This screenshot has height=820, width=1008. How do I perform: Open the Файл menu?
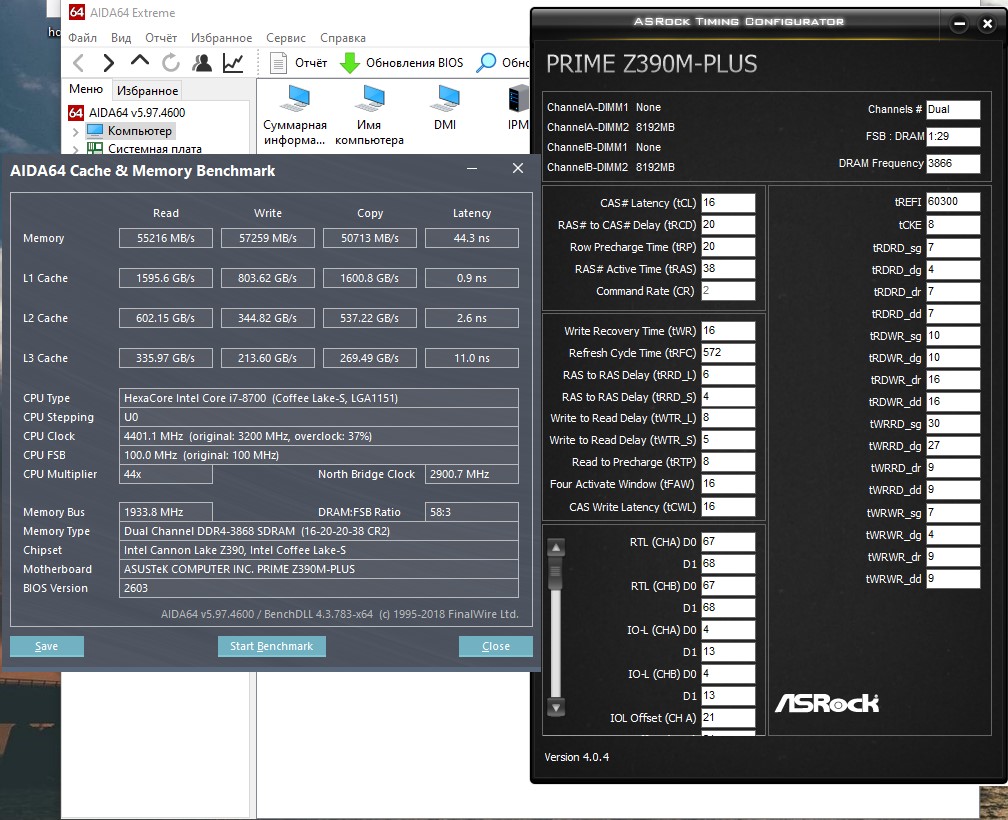click(82, 38)
